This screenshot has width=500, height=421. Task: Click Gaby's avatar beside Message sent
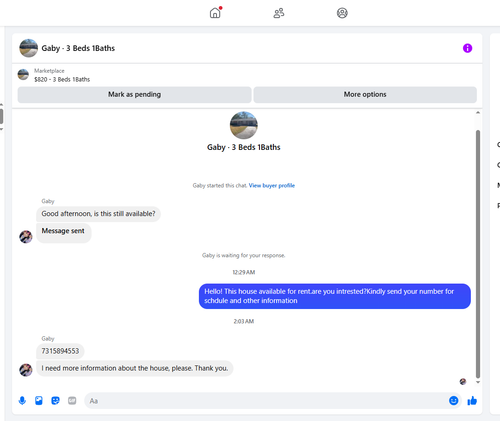click(x=26, y=237)
